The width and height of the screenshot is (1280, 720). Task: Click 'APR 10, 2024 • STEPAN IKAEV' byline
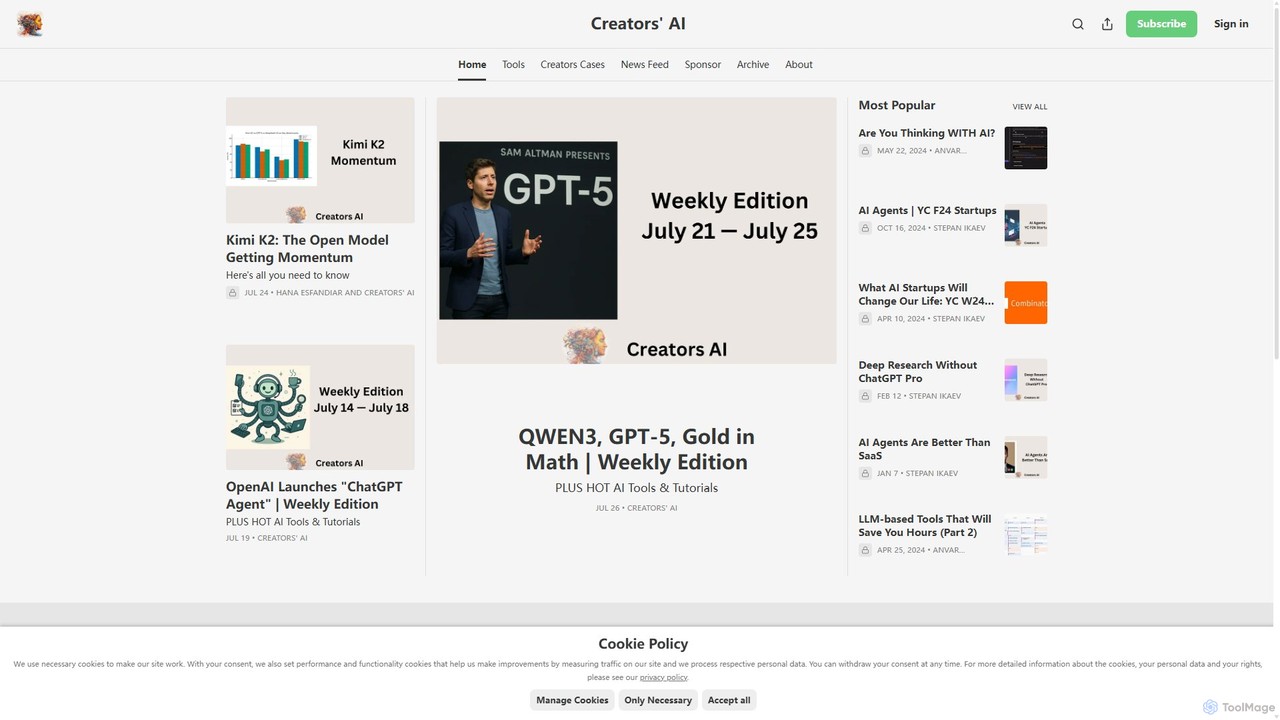[931, 319]
